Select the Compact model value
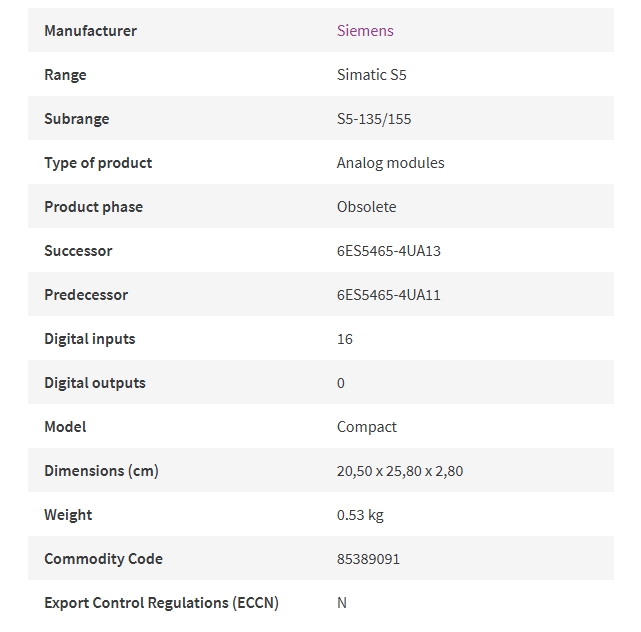This screenshot has width=641, height=632. point(367,427)
